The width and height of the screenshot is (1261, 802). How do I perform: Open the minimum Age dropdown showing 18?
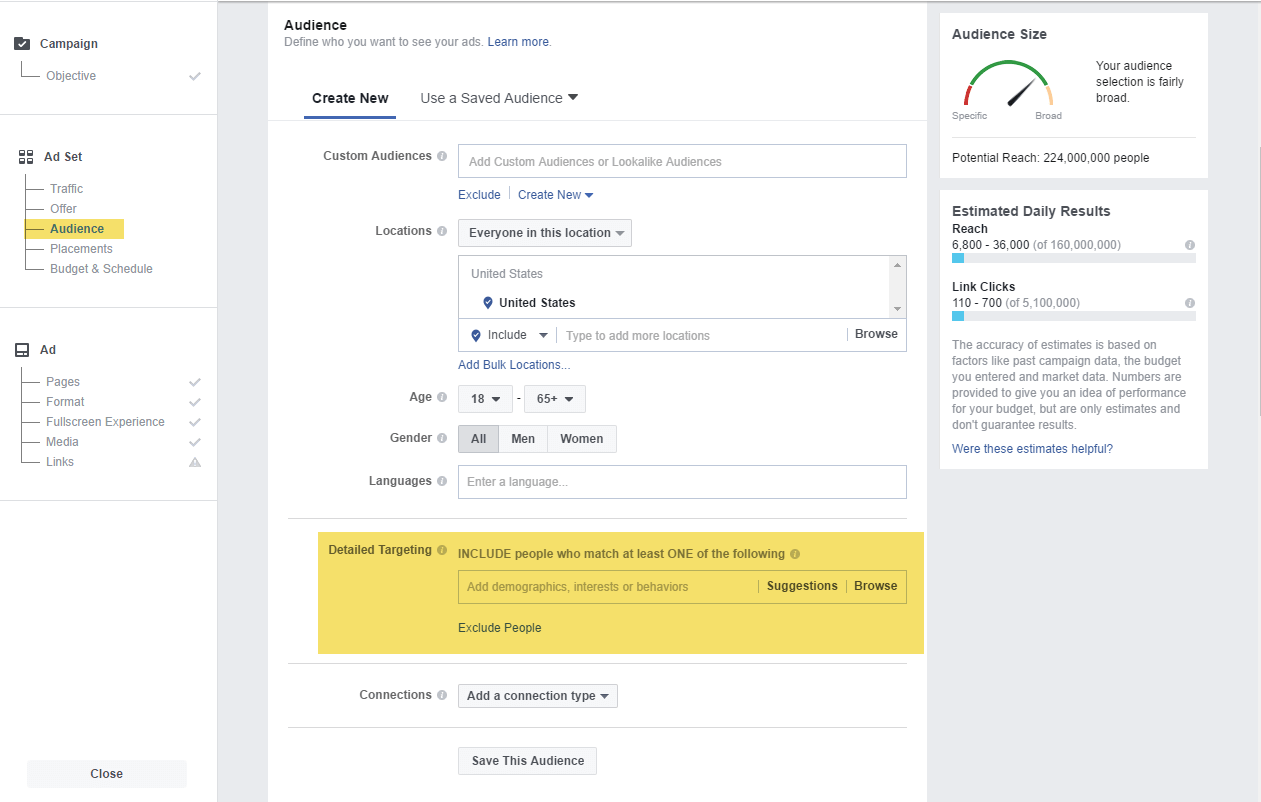[x=485, y=398]
